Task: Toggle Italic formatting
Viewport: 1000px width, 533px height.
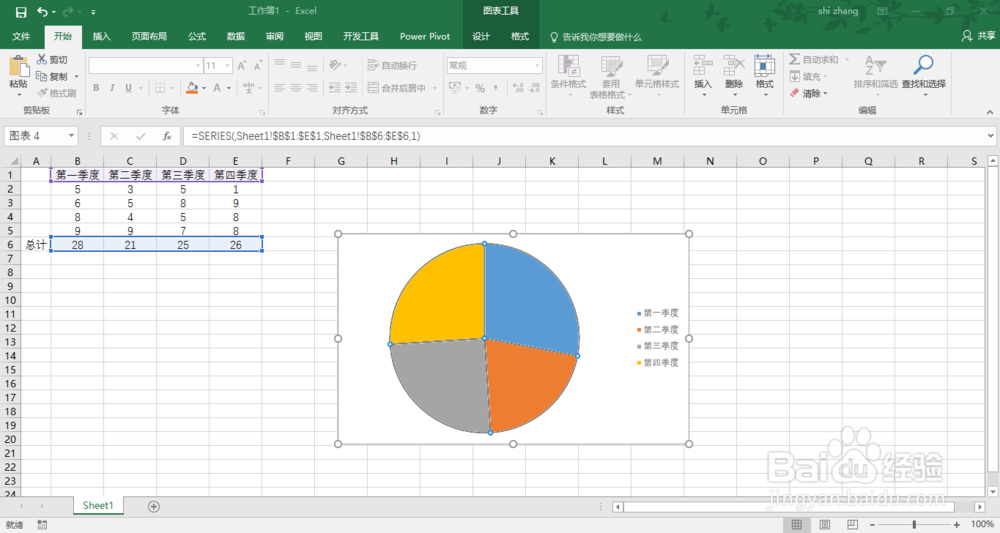Action: click(x=112, y=88)
